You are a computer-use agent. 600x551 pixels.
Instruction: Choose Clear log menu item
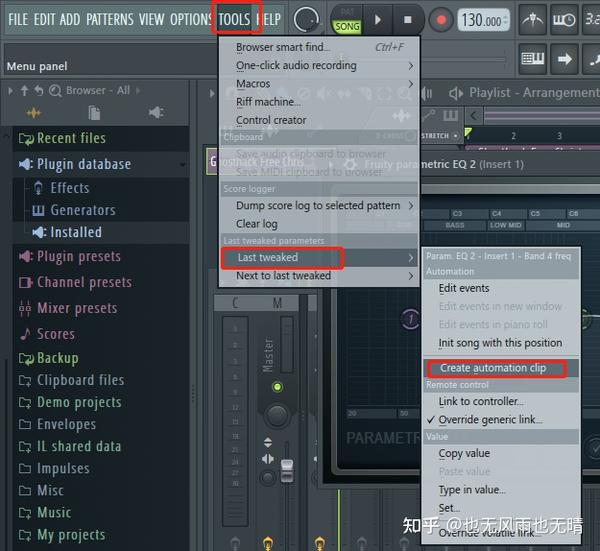tap(319, 224)
